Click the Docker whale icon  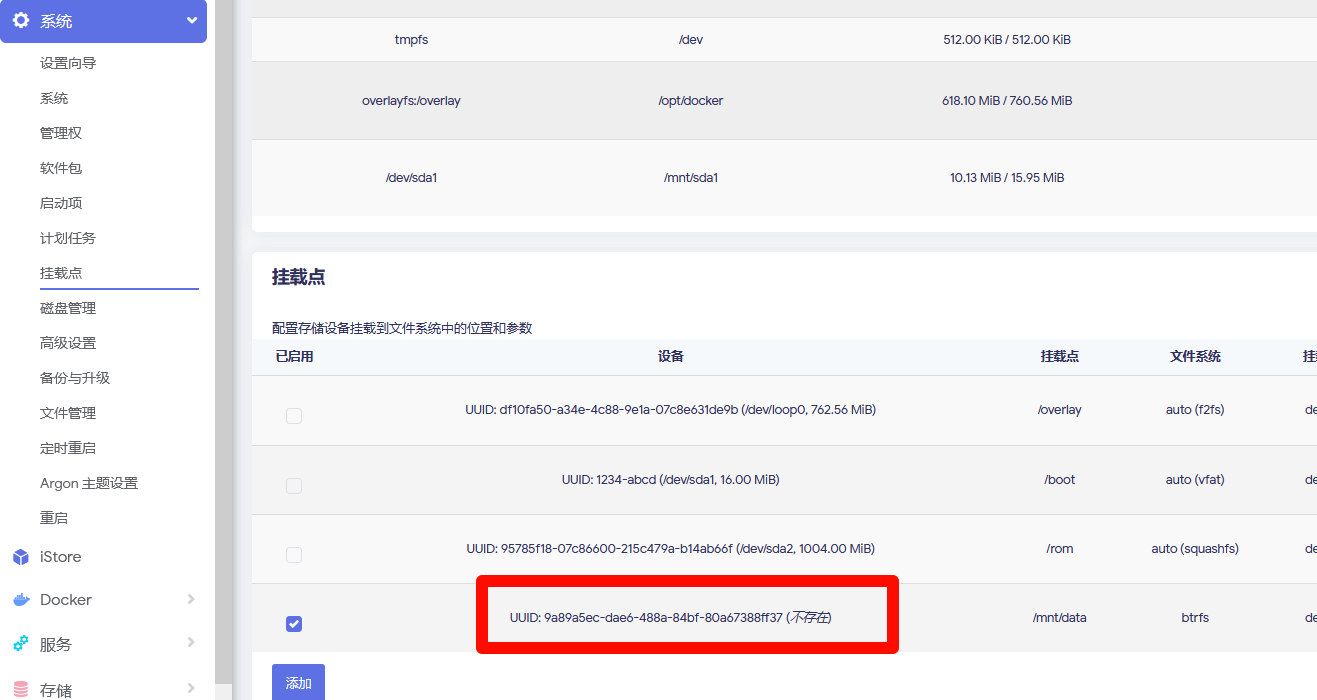[21, 600]
